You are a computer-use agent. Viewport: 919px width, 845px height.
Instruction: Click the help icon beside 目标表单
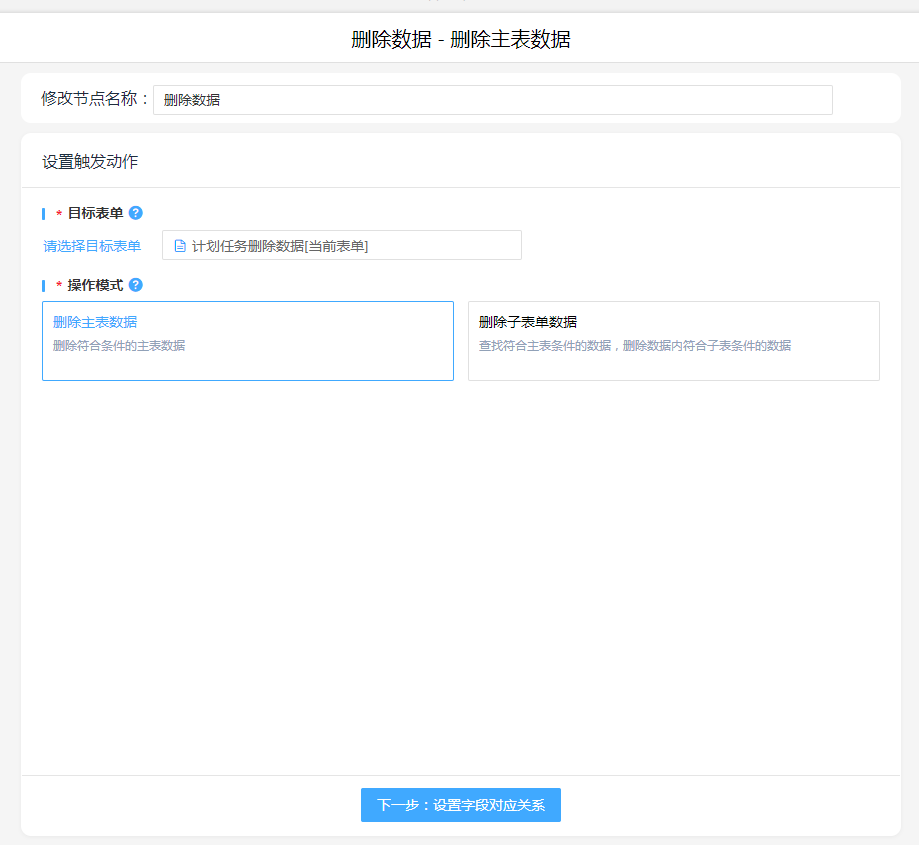click(136, 213)
